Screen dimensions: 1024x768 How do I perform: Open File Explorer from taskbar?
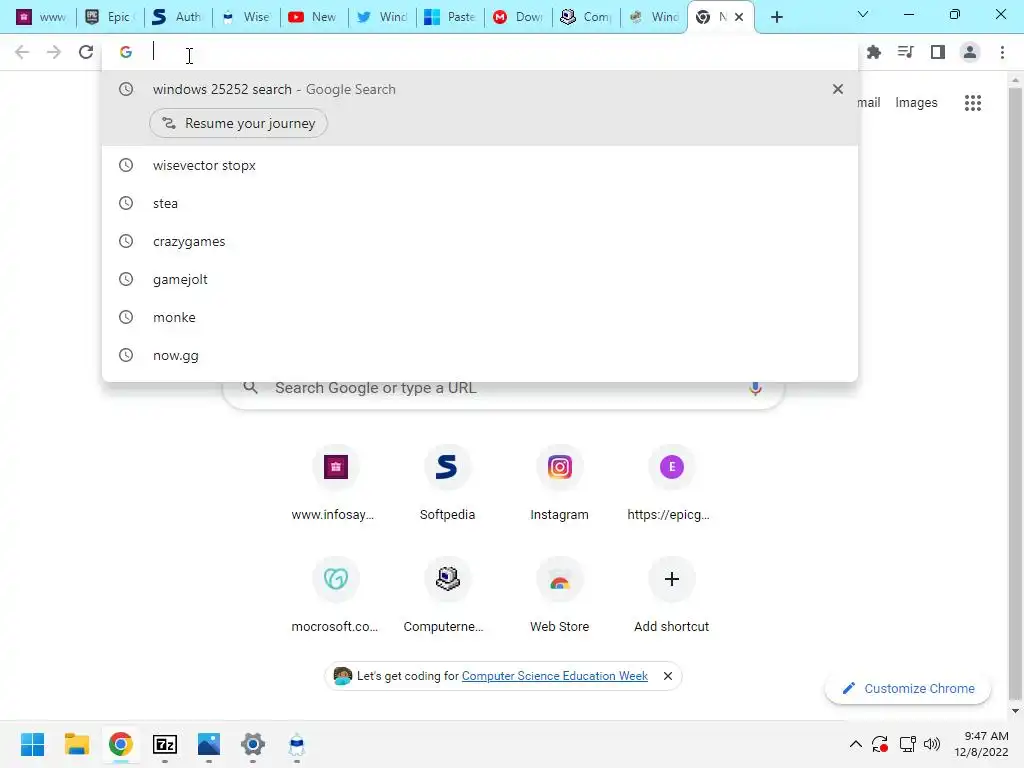(x=76, y=744)
